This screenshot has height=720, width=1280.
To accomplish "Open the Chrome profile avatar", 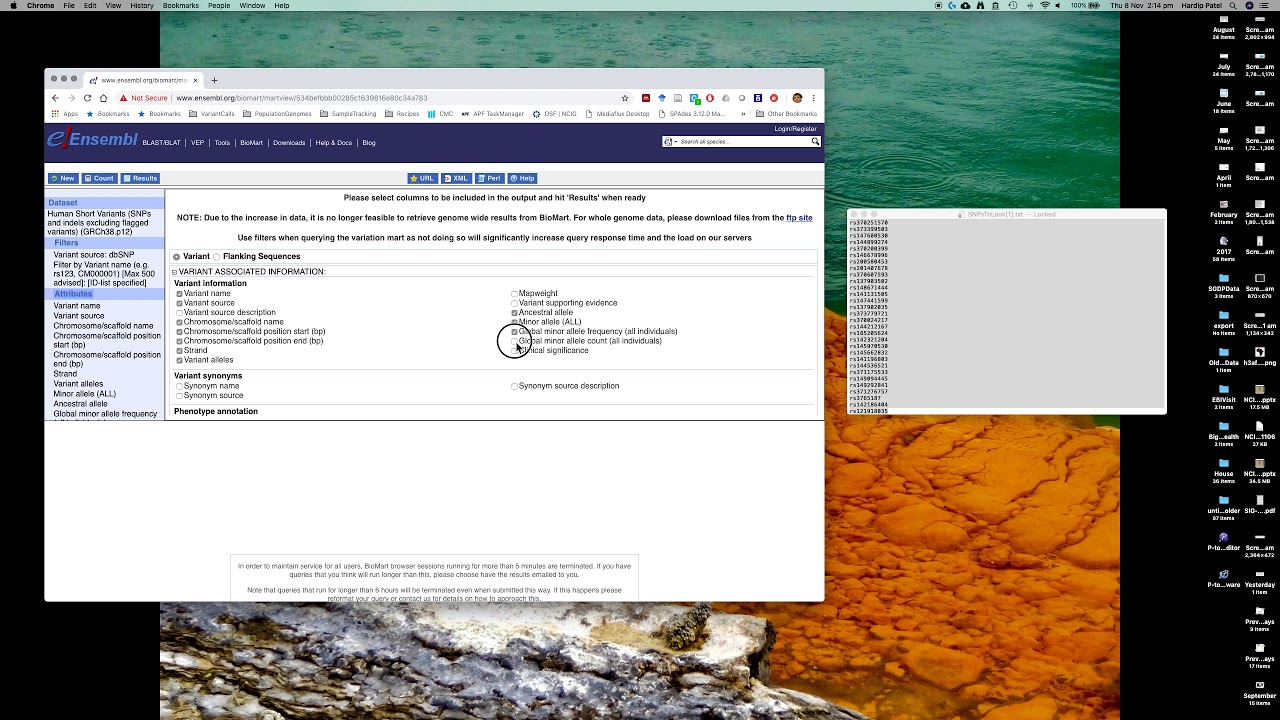I will pyautogui.click(x=797, y=98).
